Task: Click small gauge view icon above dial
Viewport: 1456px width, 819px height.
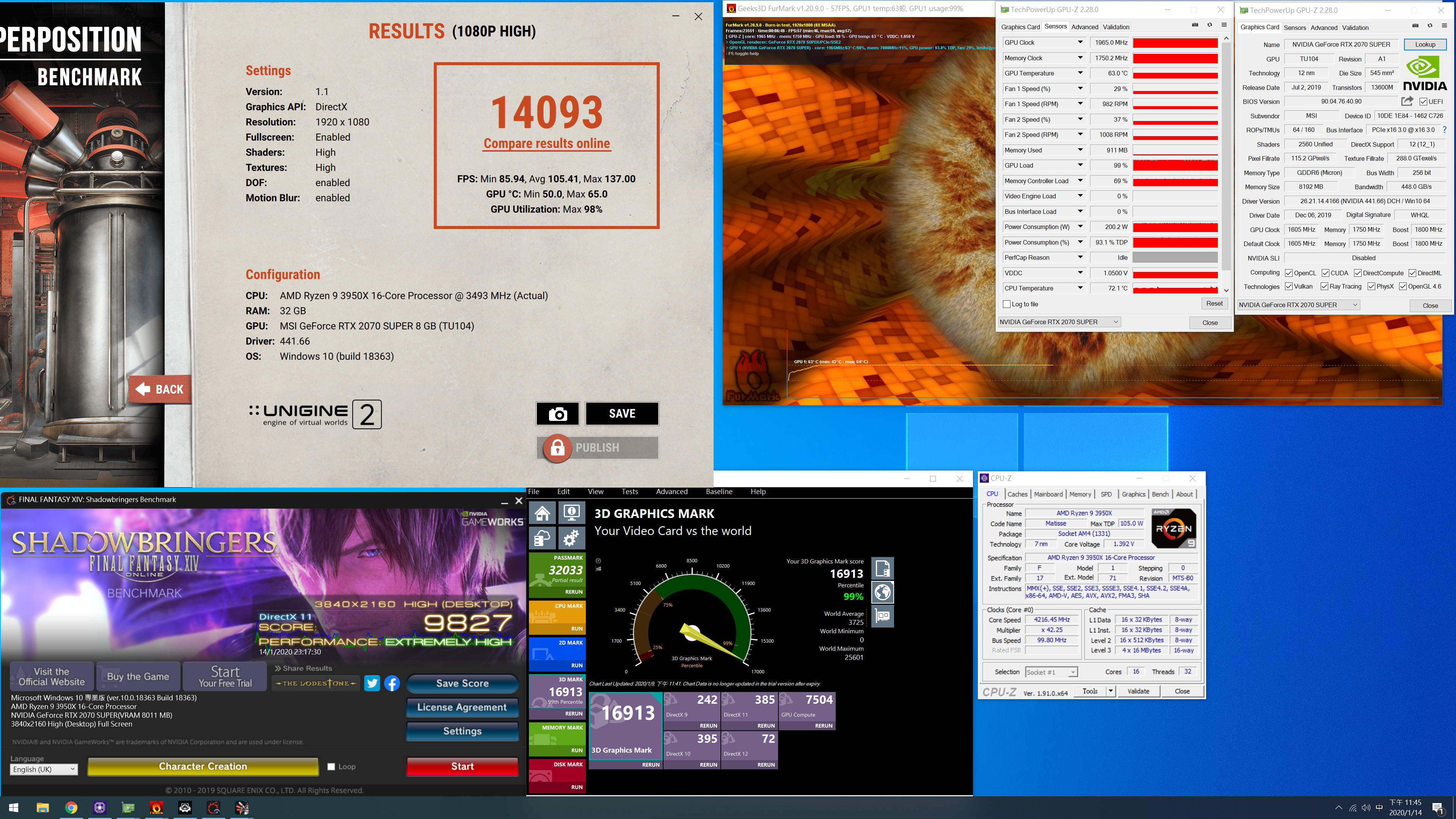Action: tap(599, 561)
